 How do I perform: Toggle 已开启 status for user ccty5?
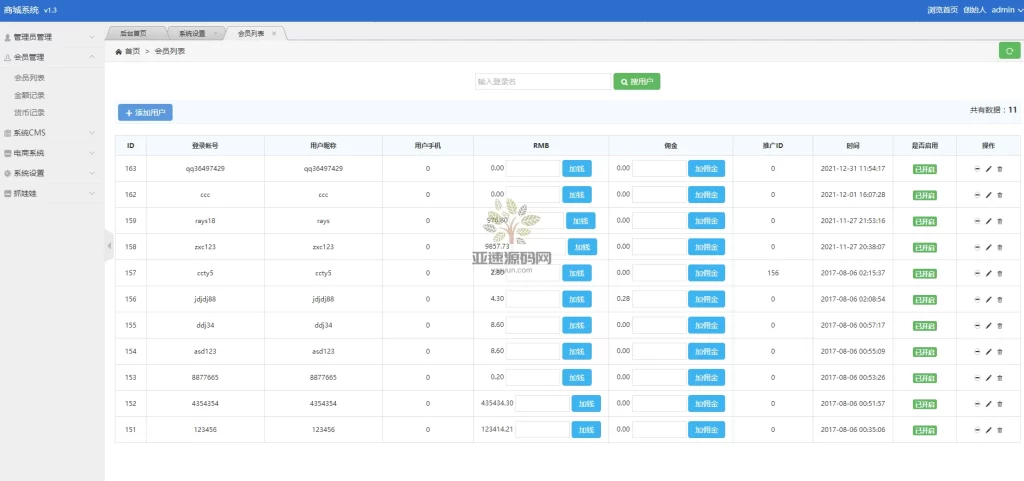pos(924,273)
